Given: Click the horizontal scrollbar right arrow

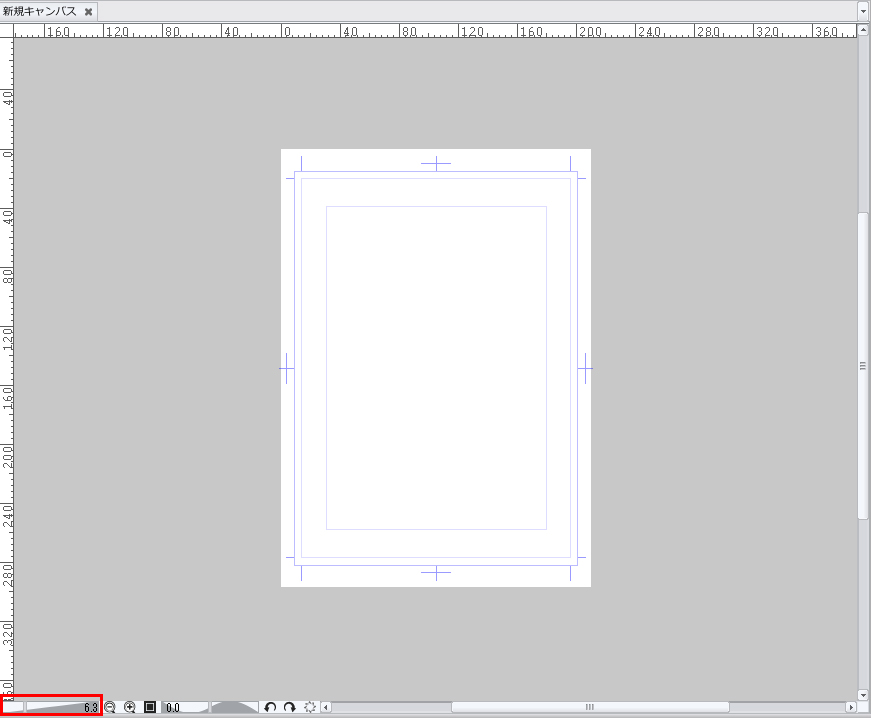Looking at the screenshot, I should [851, 707].
